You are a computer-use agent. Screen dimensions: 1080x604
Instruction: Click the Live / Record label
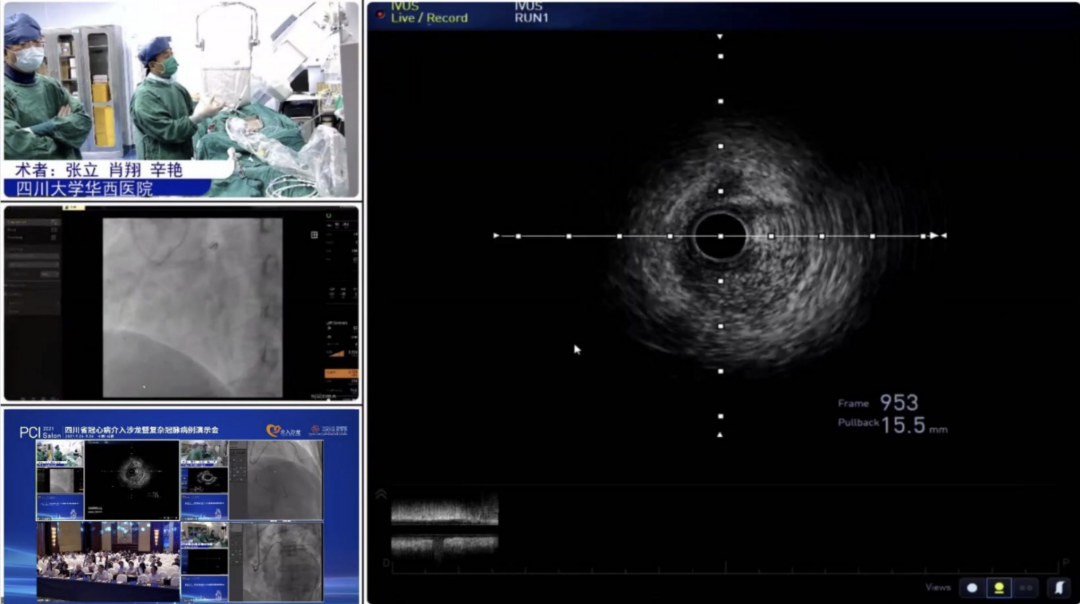click(x=429, y=18)
